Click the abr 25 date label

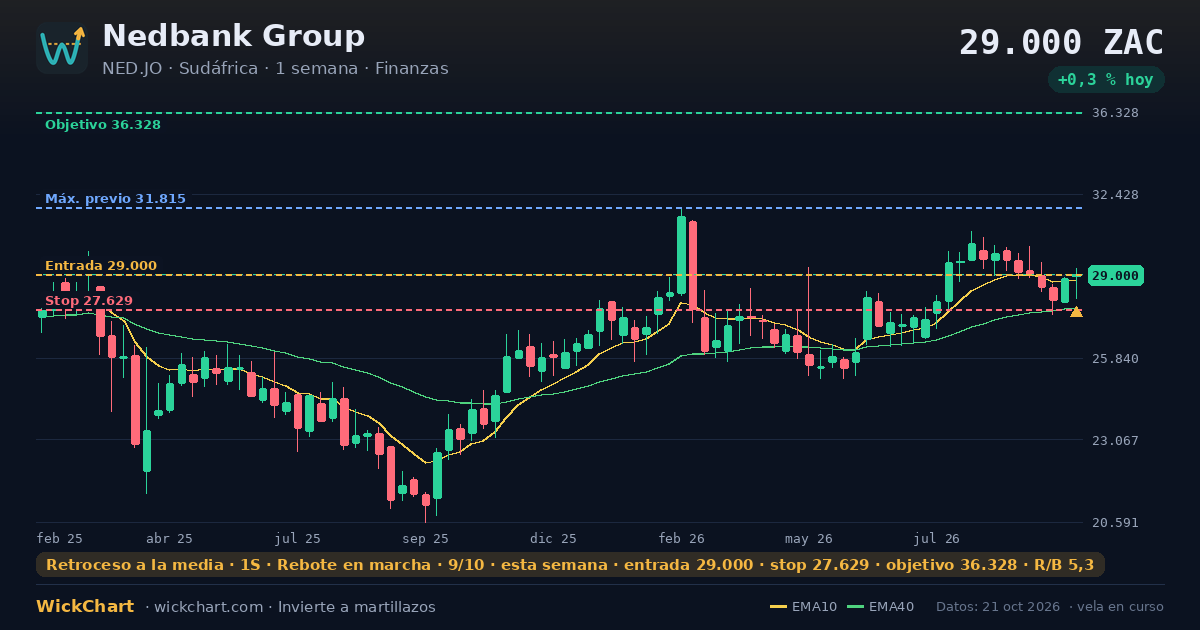pyautogui.click(x=169, y=538)
